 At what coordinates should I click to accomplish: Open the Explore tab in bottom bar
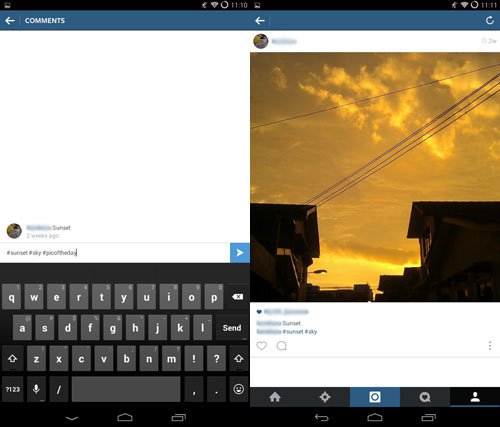pos(325,397)
